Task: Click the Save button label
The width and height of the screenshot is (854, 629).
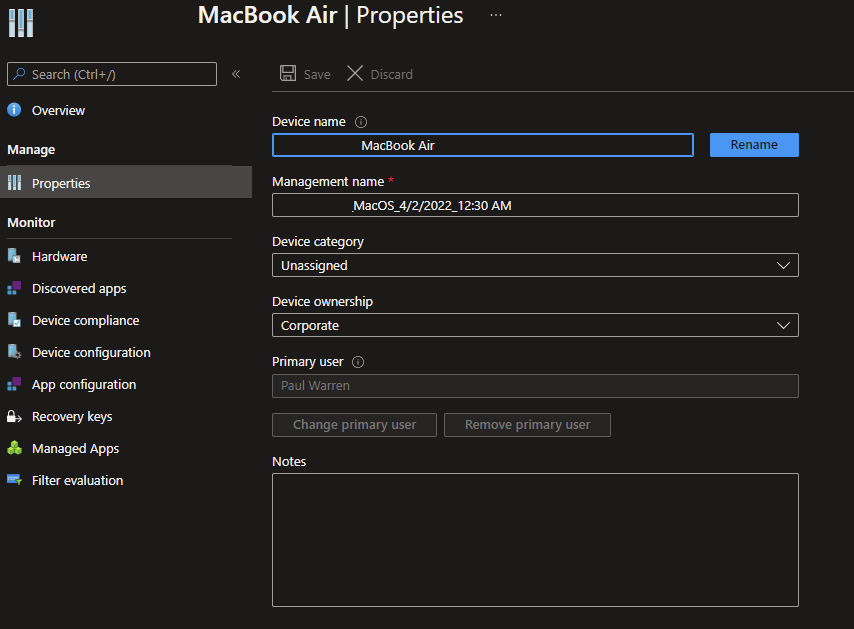Action: [x=317, y=75]
